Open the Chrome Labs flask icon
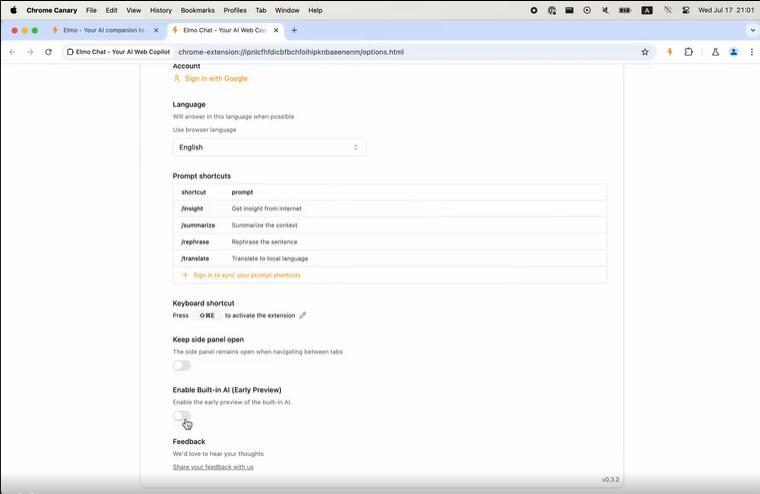Screen dimensions: 760x494 (715, 52)
